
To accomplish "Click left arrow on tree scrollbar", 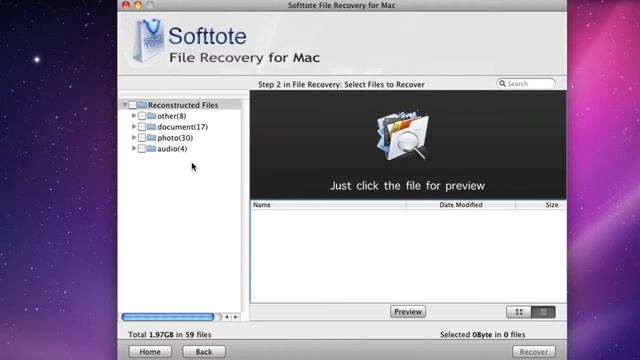I will point(227,317).
